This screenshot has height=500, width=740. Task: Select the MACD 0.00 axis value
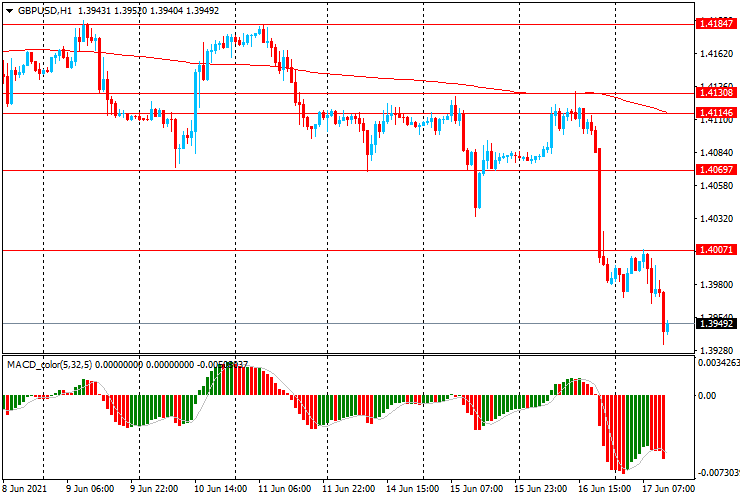tap(707, 396)
